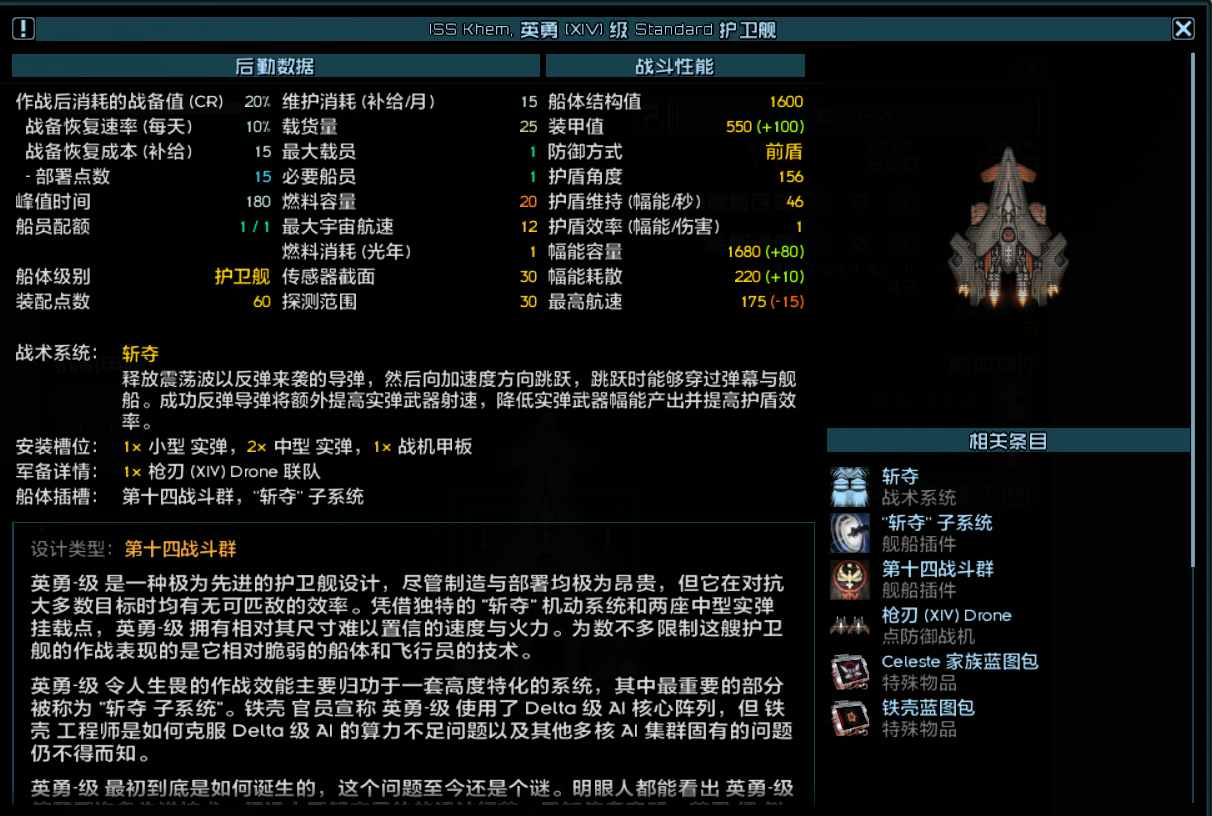Click the 220 (+10) flux dissipation value

coord(769,277)
